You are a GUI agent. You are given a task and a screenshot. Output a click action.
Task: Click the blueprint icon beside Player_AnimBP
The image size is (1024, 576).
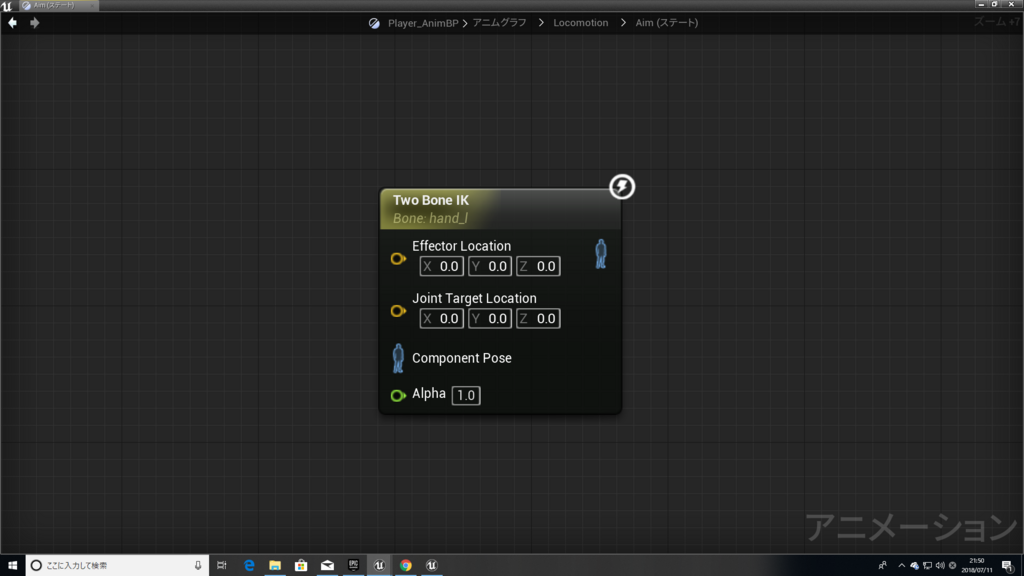click(x=374, y=23)
